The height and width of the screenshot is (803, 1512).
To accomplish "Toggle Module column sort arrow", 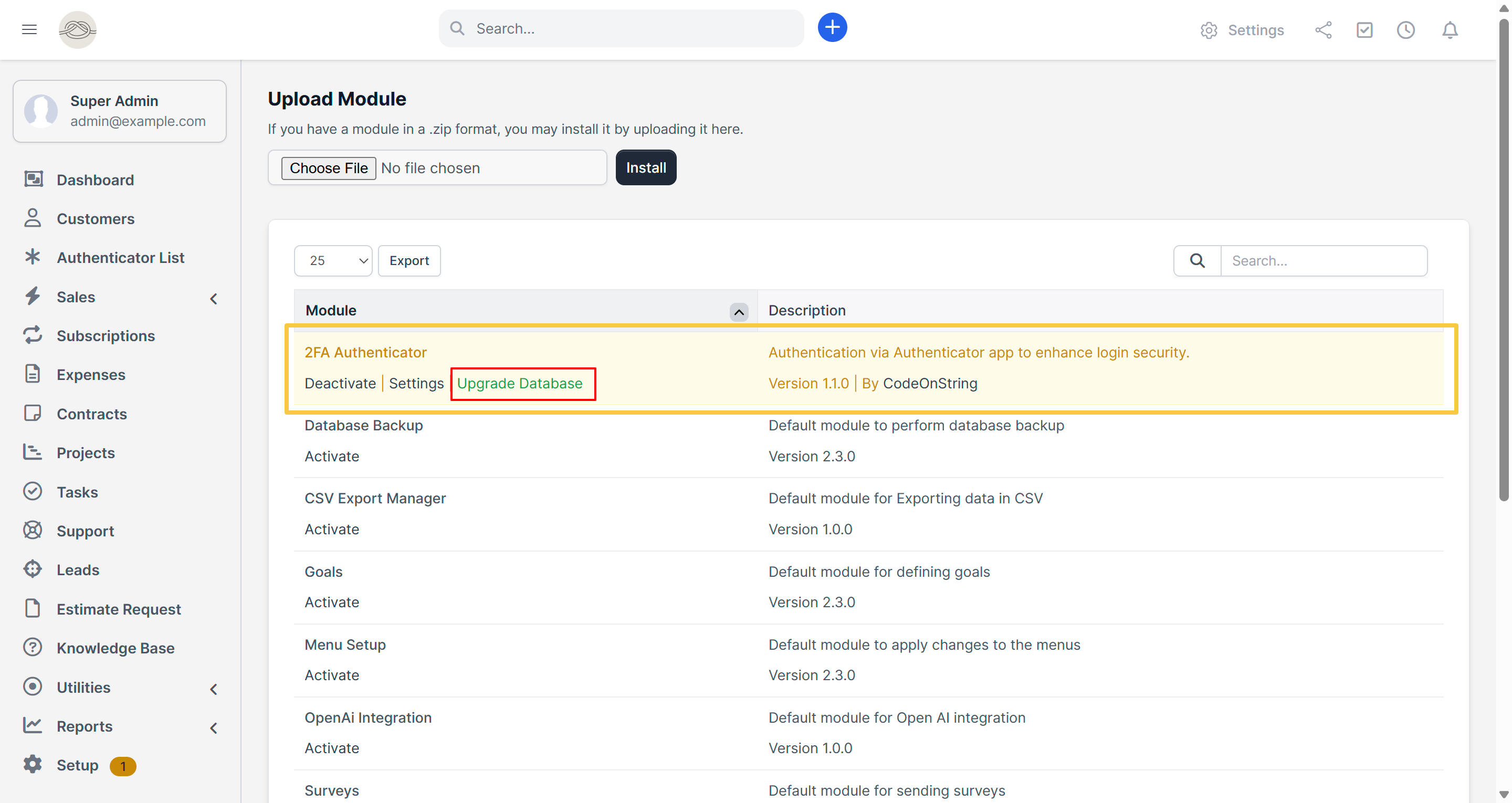I will pyautogui.click(x=739, y=312).
